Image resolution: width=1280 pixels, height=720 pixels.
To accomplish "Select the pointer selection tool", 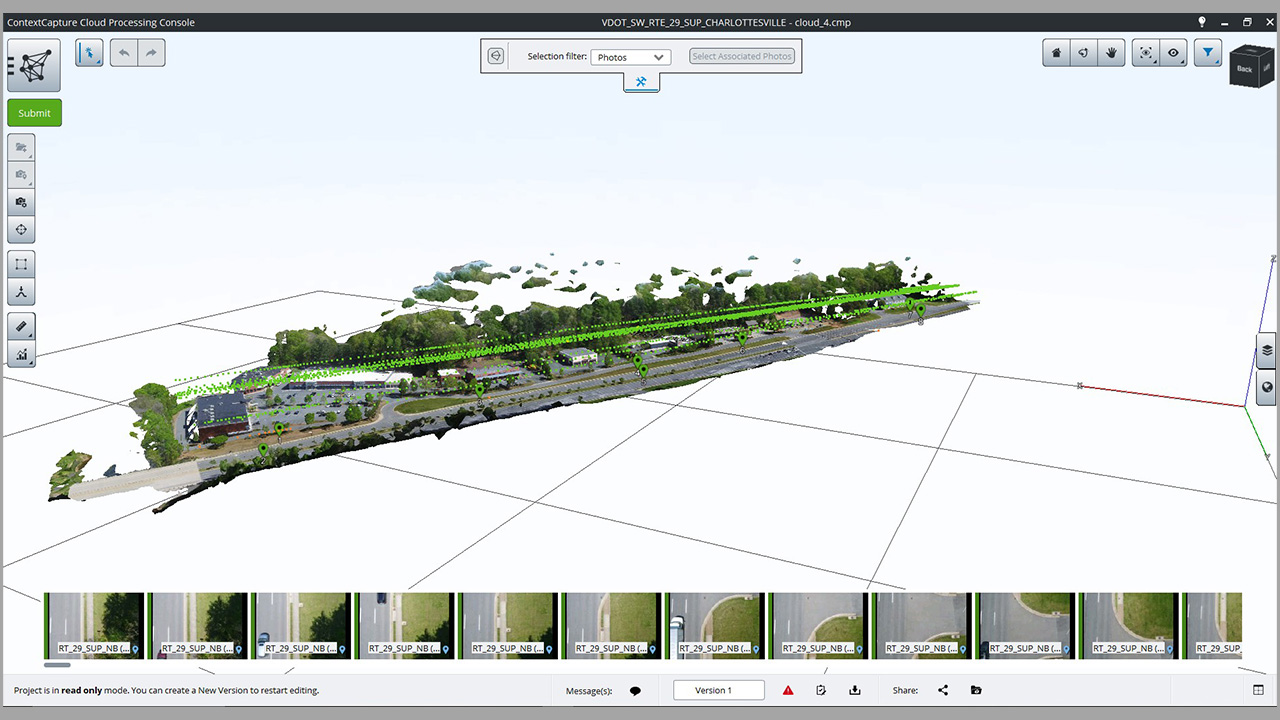I will pos(89,53).
